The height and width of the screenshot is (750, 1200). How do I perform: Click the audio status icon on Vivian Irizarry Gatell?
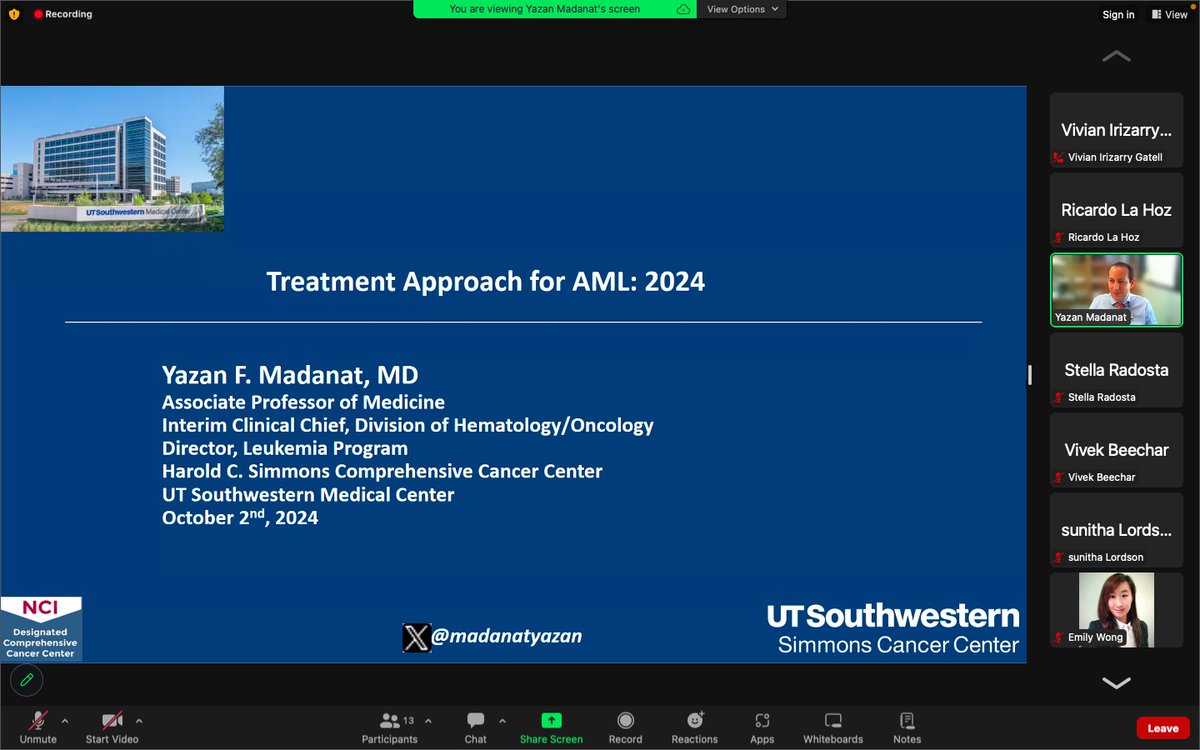pos(1059,158)
